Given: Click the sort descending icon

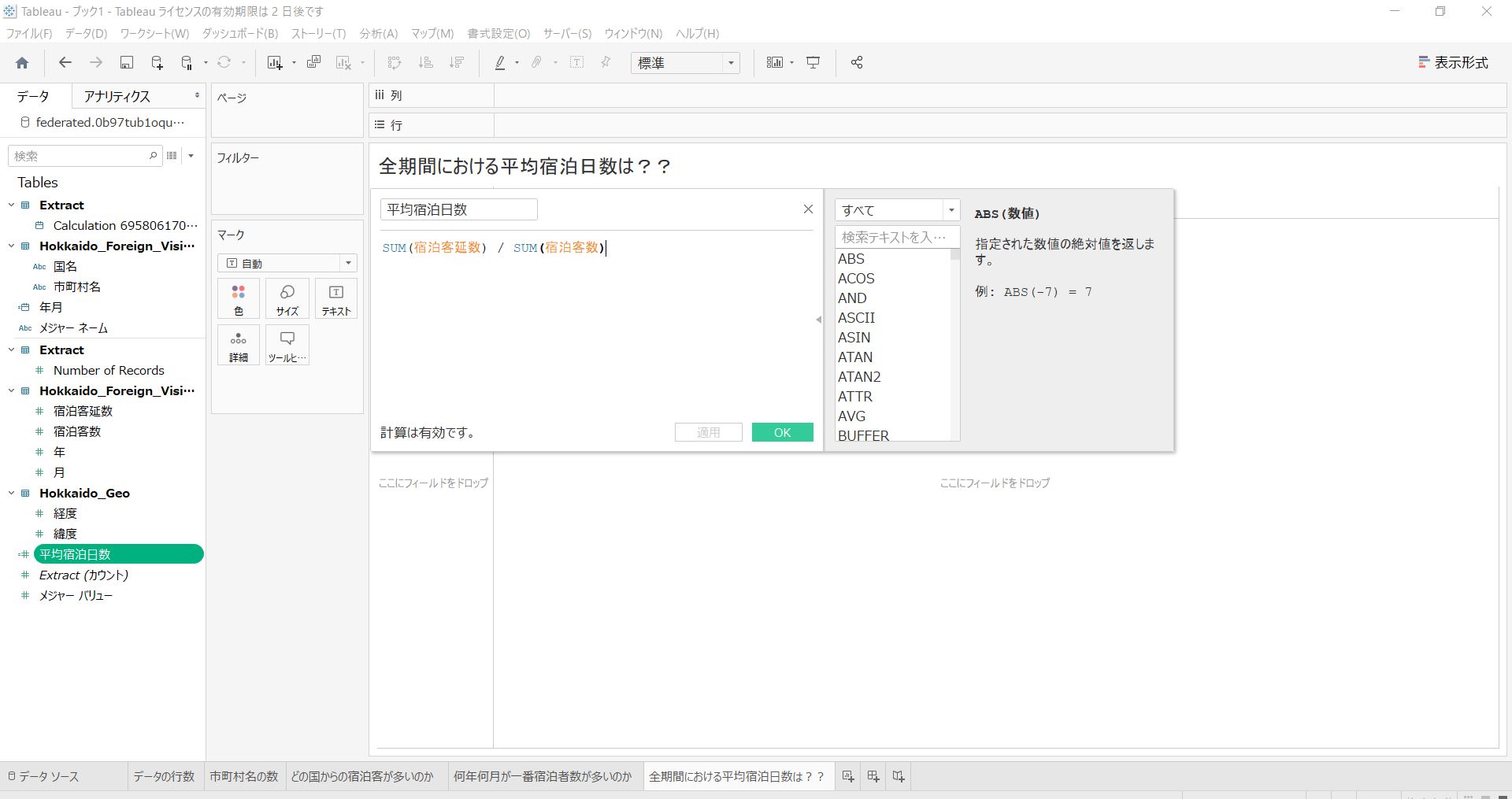Looking at the screenshot, I should pyautogui.click(x=456, y=63).
